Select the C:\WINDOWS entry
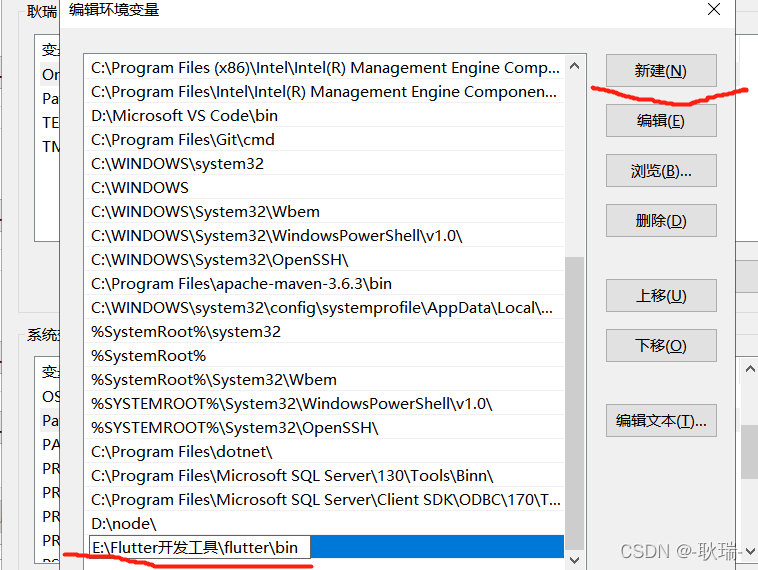 (x=324, y=188)
